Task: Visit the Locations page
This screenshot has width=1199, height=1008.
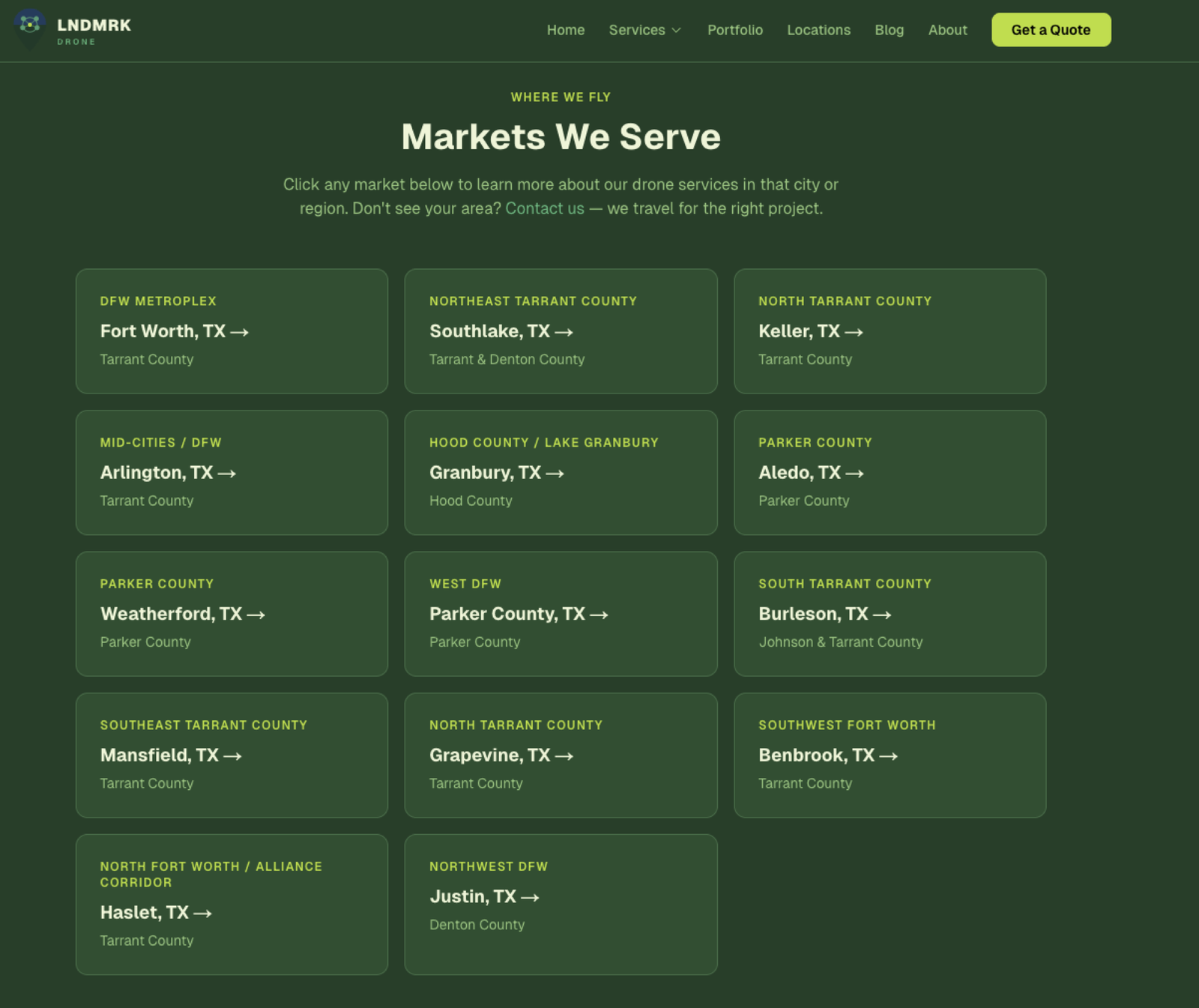Action: pos(818,30)
